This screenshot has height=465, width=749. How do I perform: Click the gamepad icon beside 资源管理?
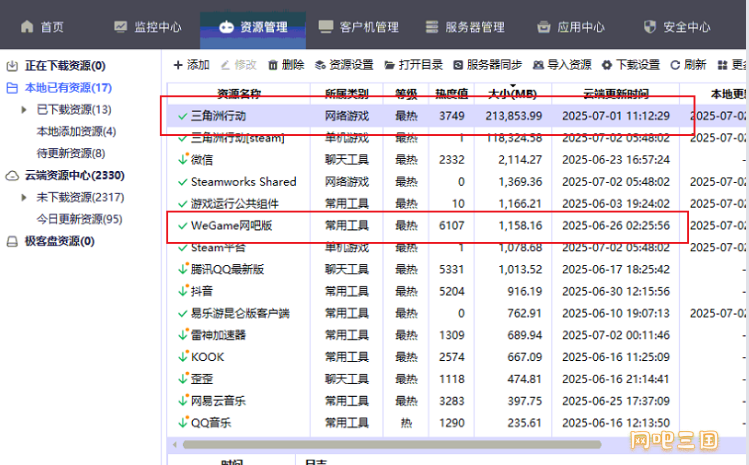tap(226, 27)
